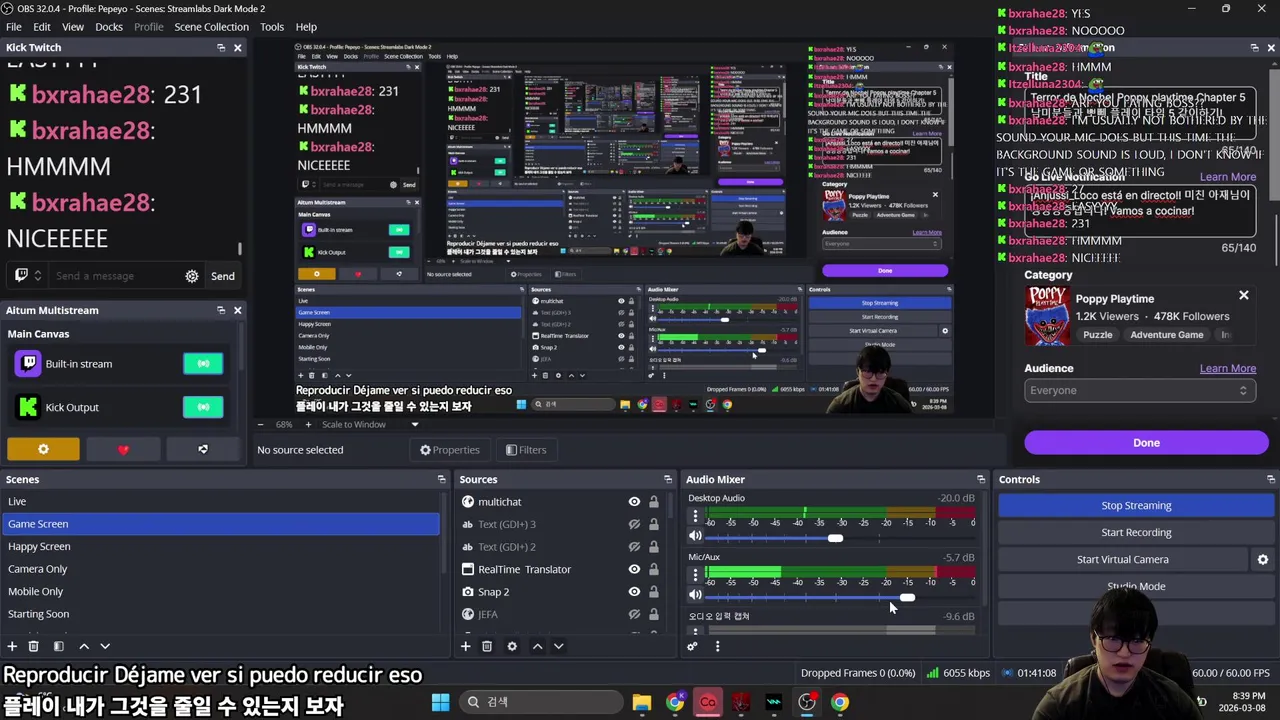Image resolution: width=1280 pixels, height=720 pixels.
Task: Open the View menu
Action: (x=73, y=27)
